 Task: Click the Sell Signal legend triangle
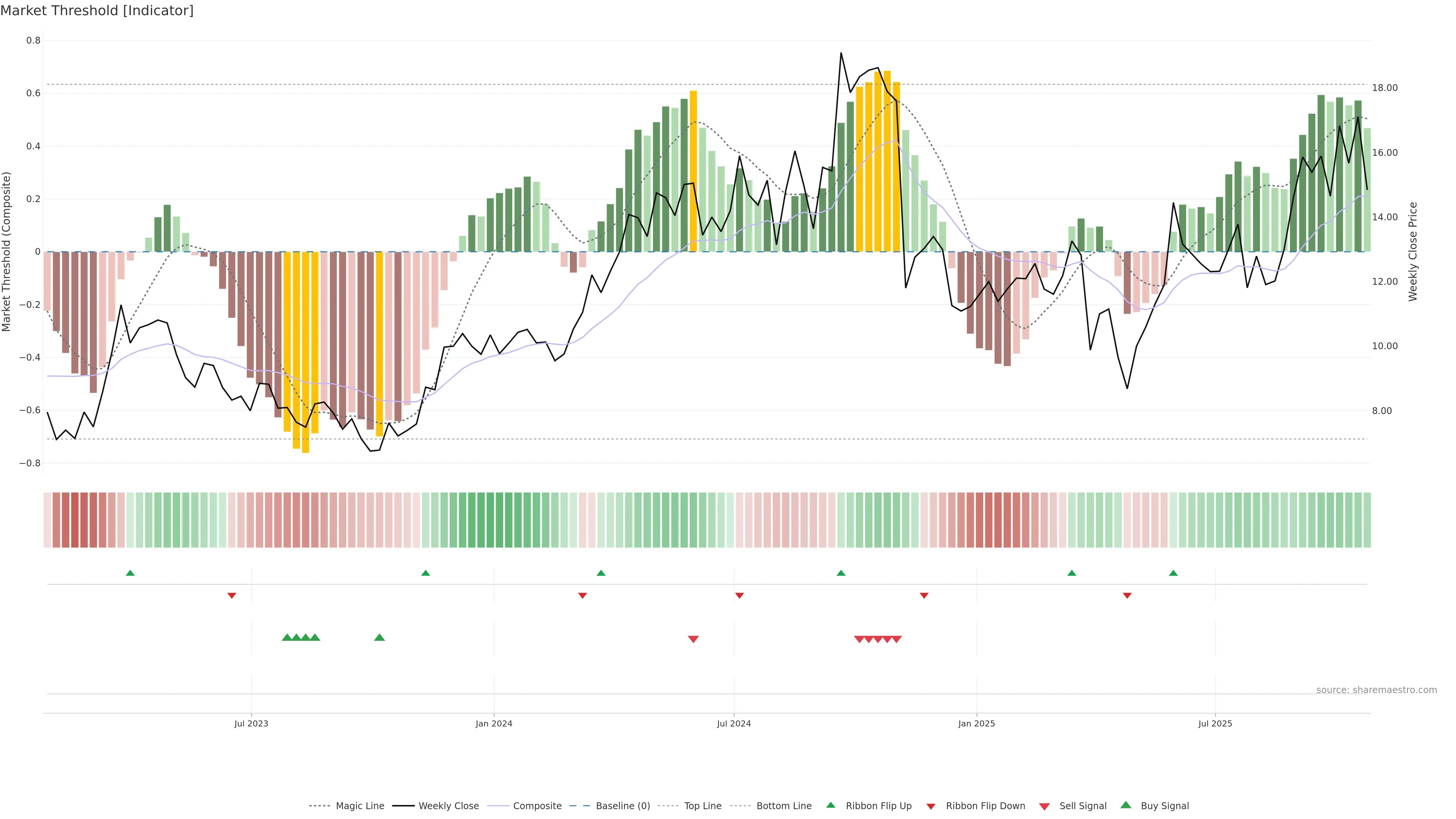click(x=1044, y=806)
